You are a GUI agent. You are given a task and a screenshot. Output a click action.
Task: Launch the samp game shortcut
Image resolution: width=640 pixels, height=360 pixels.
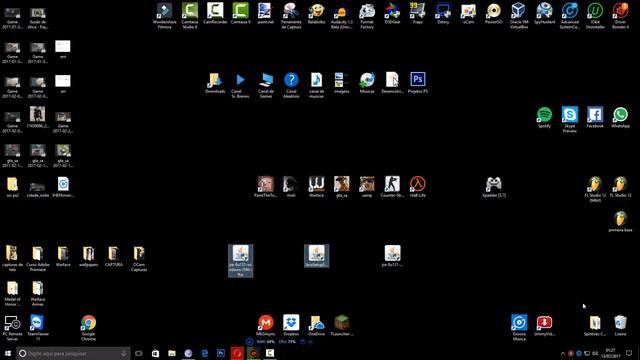(x=367, y=187)
